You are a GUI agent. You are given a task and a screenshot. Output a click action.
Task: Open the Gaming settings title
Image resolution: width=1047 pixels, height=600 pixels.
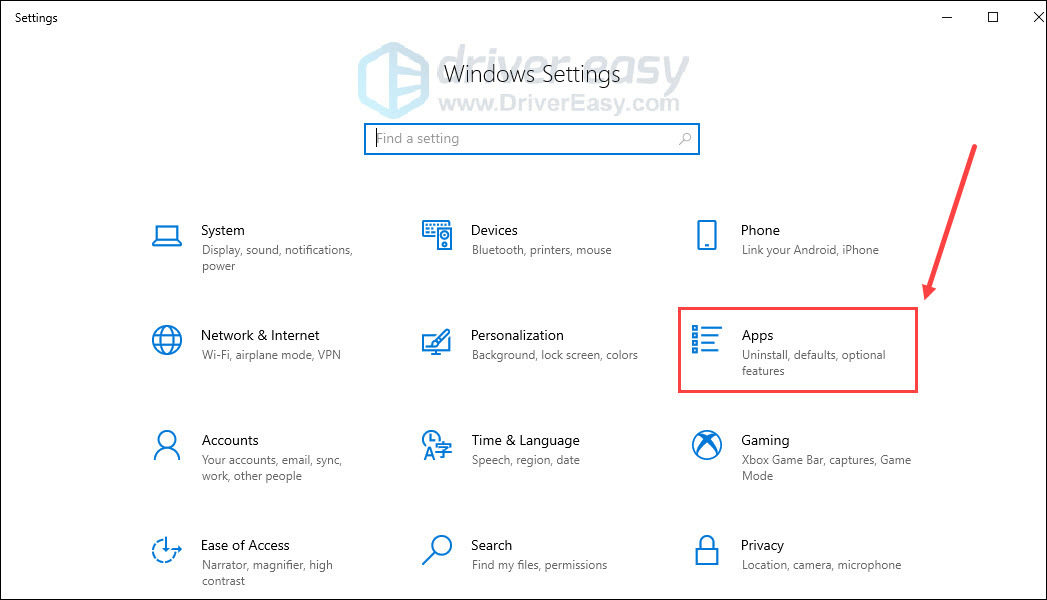(765, 440)
